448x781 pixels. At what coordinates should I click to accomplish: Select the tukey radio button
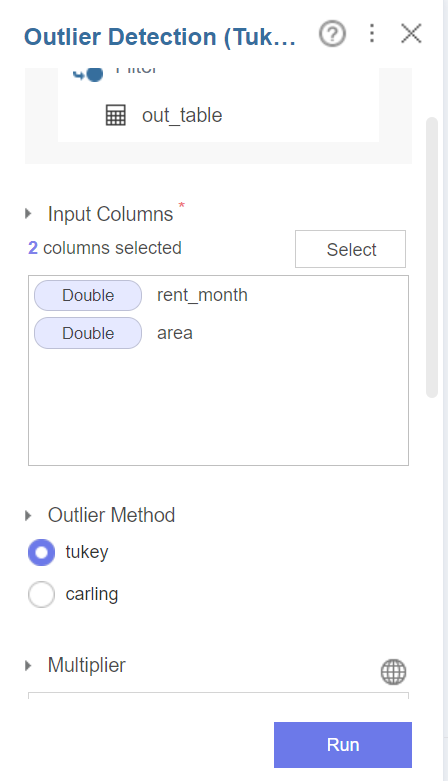41,552
